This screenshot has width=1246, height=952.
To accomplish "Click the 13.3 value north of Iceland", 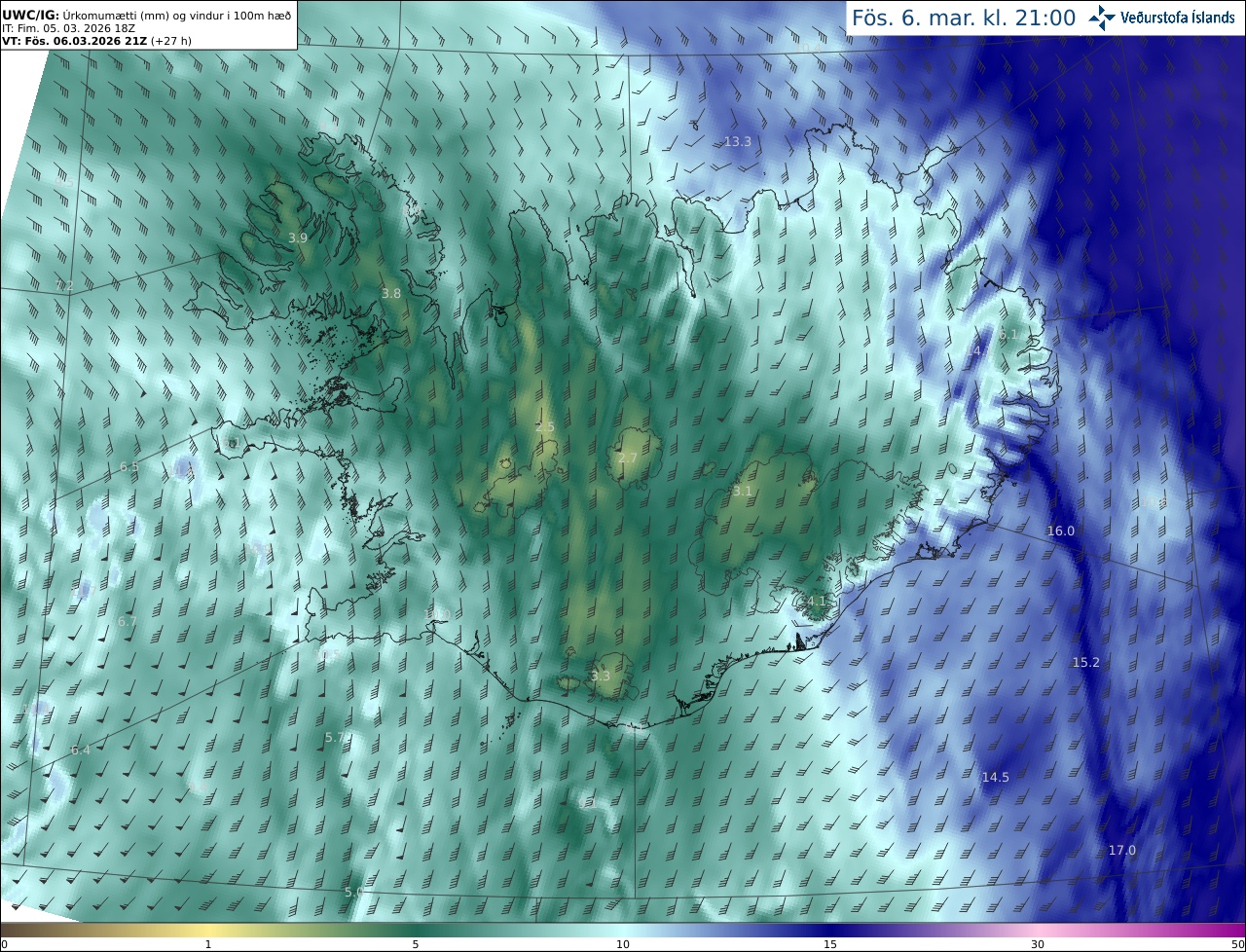I will coord(738,141).
